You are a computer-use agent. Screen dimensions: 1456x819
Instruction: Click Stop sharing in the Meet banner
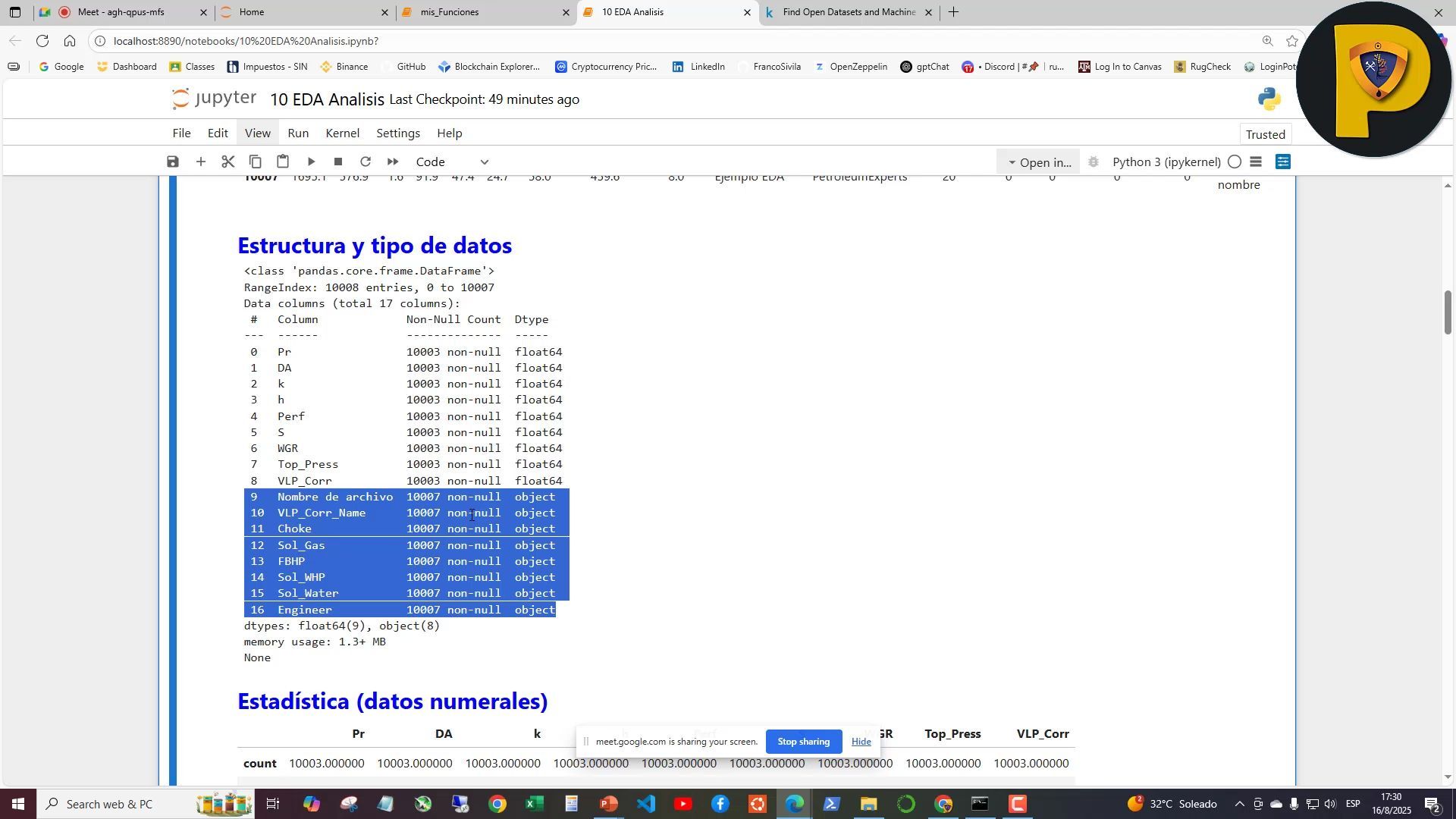[x=803, y=742]
